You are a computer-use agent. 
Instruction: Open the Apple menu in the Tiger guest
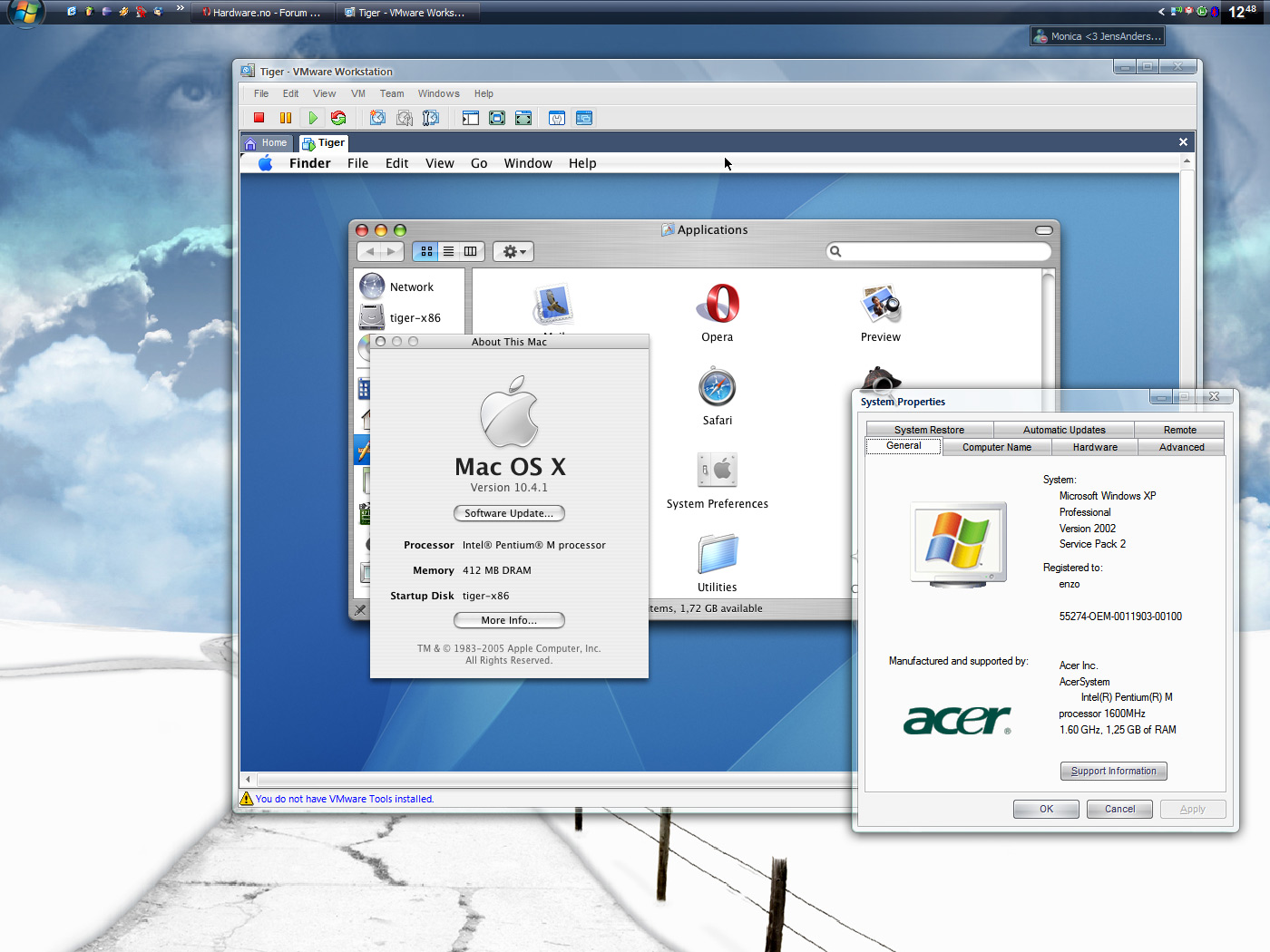[x=266, y=163]
